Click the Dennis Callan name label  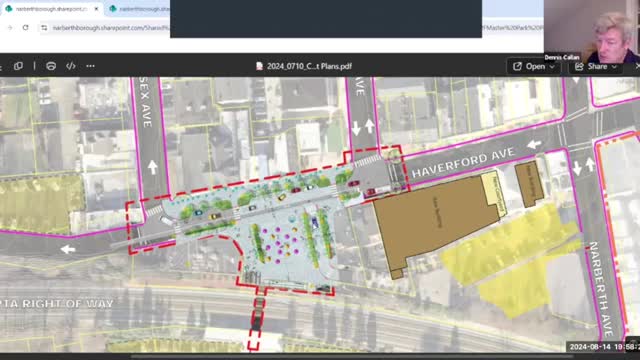coord(562,58)
